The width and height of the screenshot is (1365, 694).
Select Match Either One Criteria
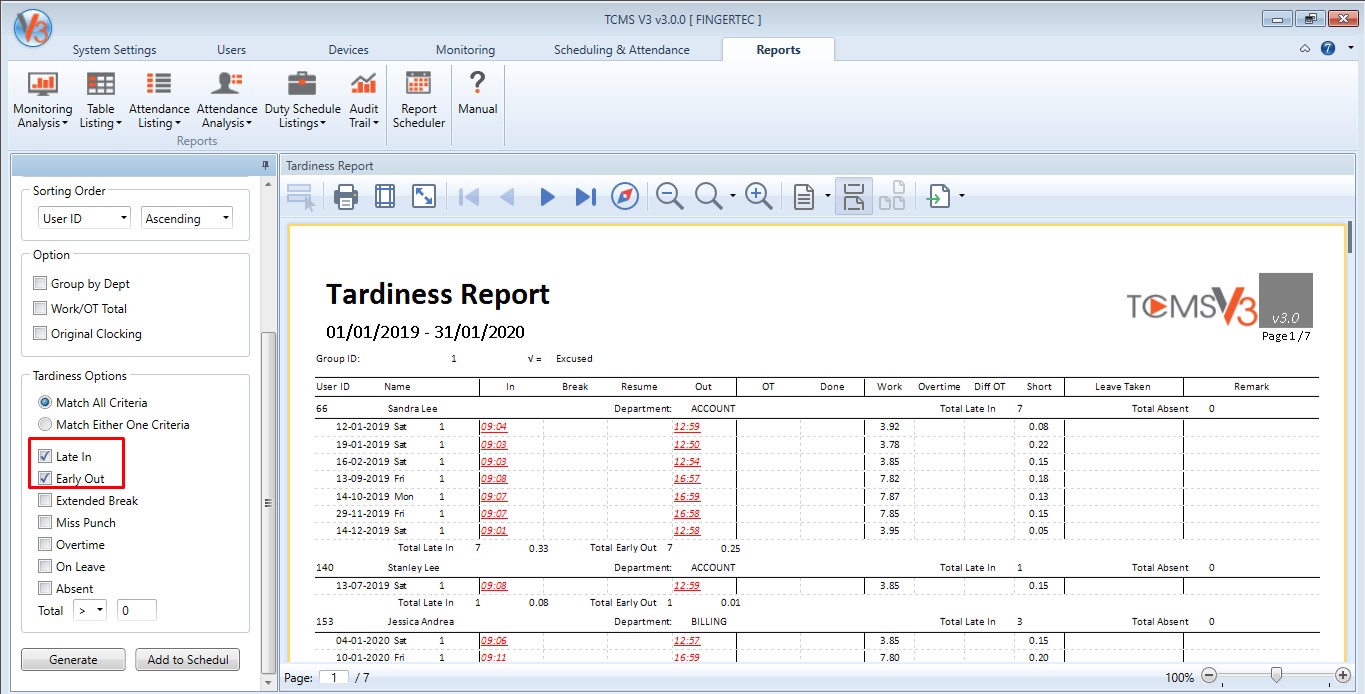coord(44,425)
